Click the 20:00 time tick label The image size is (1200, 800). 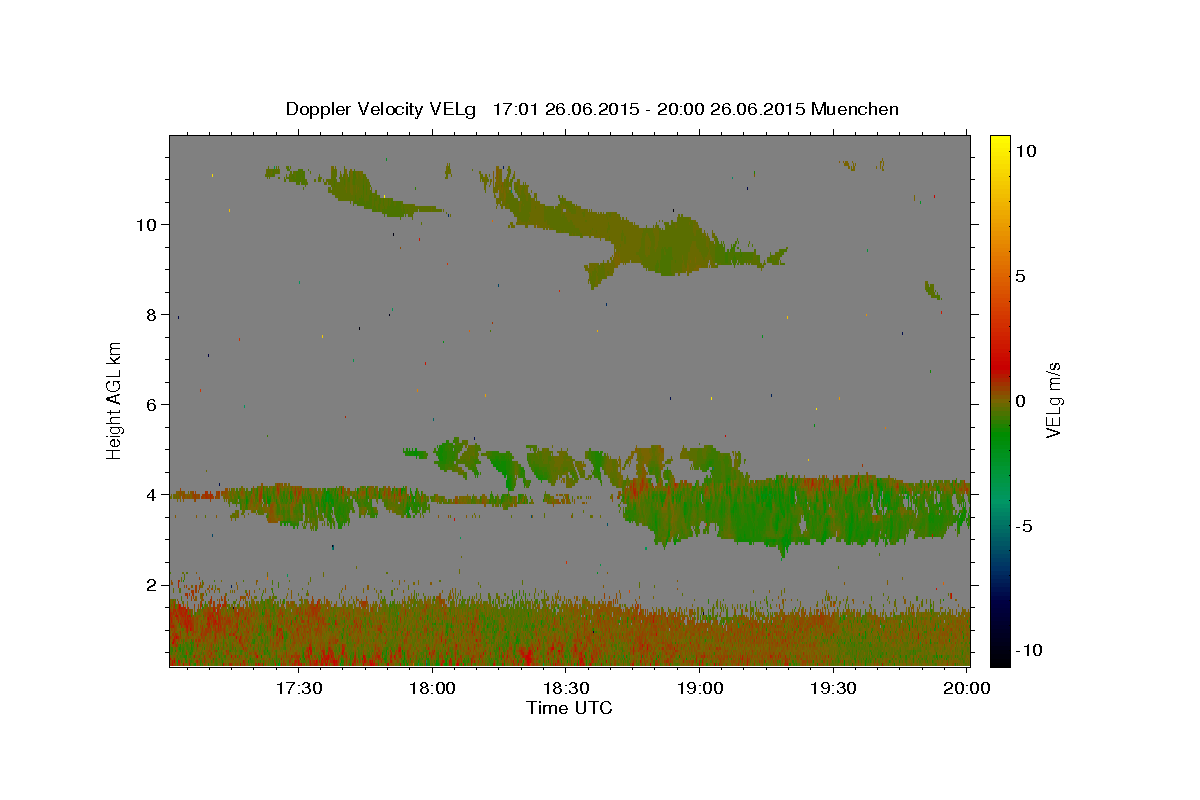tap(967, 688)
